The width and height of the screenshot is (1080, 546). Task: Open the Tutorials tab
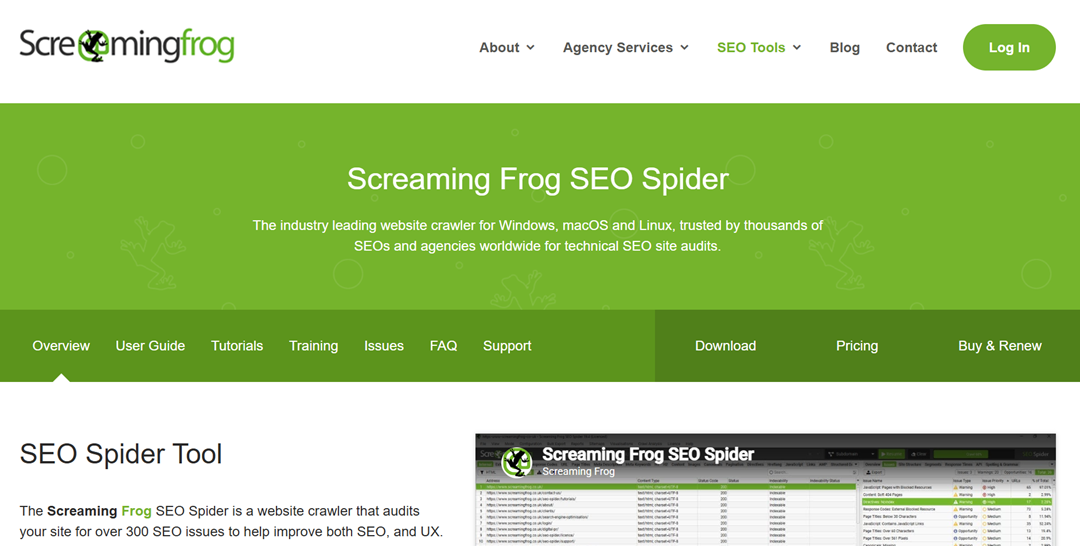(x=237, y=346)
